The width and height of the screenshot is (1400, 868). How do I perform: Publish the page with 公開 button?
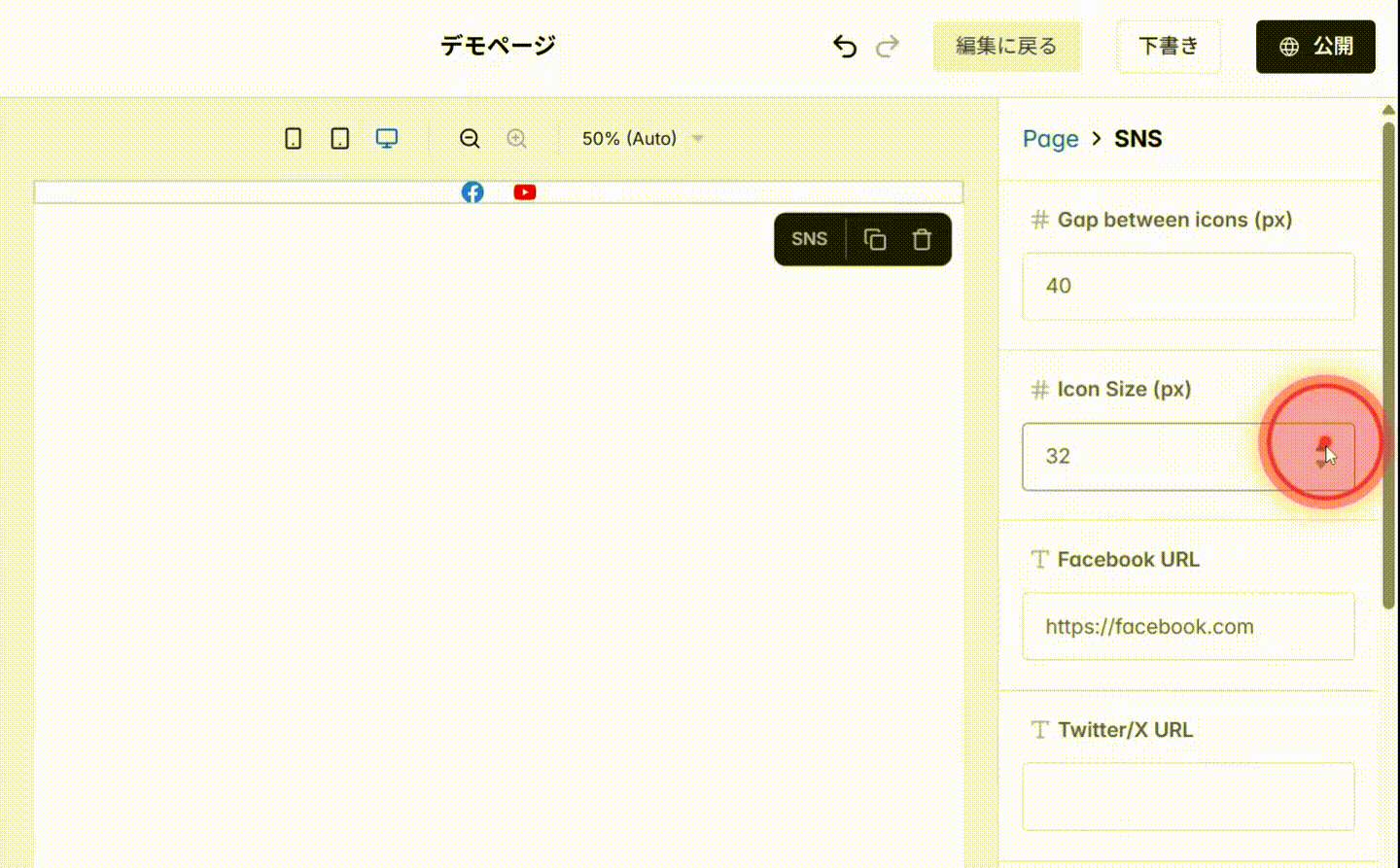(1314, 46)
